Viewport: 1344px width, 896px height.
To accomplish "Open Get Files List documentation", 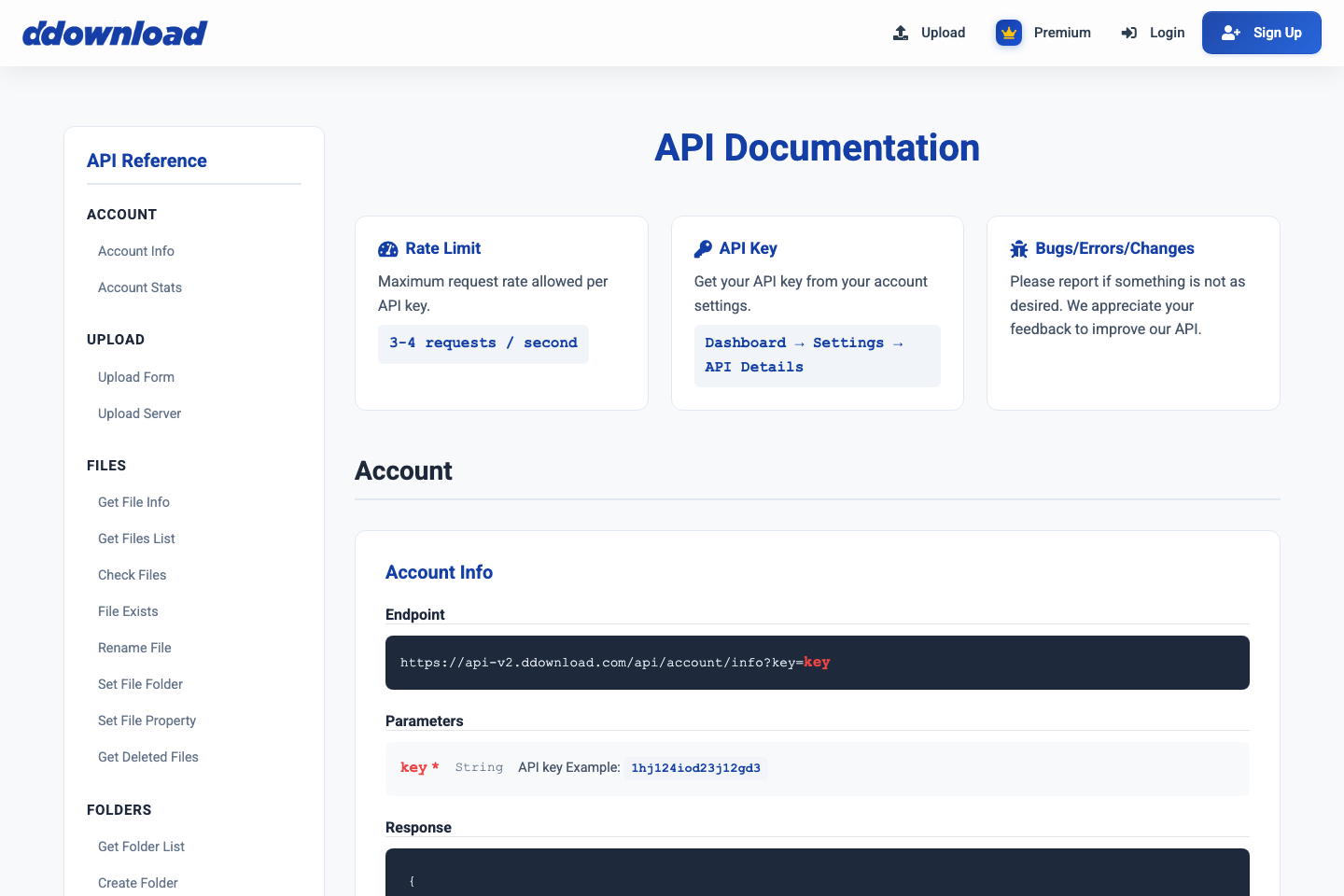I will (136, 539).
